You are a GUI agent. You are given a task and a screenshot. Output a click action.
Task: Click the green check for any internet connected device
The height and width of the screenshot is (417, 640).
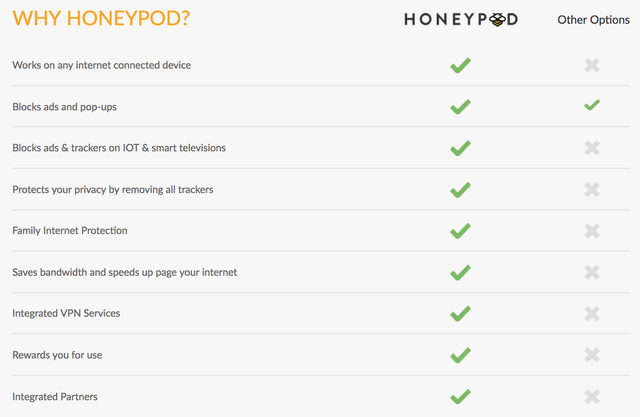click(460, 66)
